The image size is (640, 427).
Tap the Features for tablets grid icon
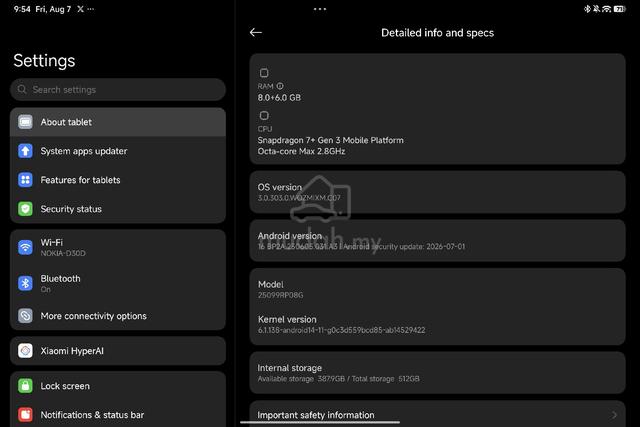click(25, 180)
